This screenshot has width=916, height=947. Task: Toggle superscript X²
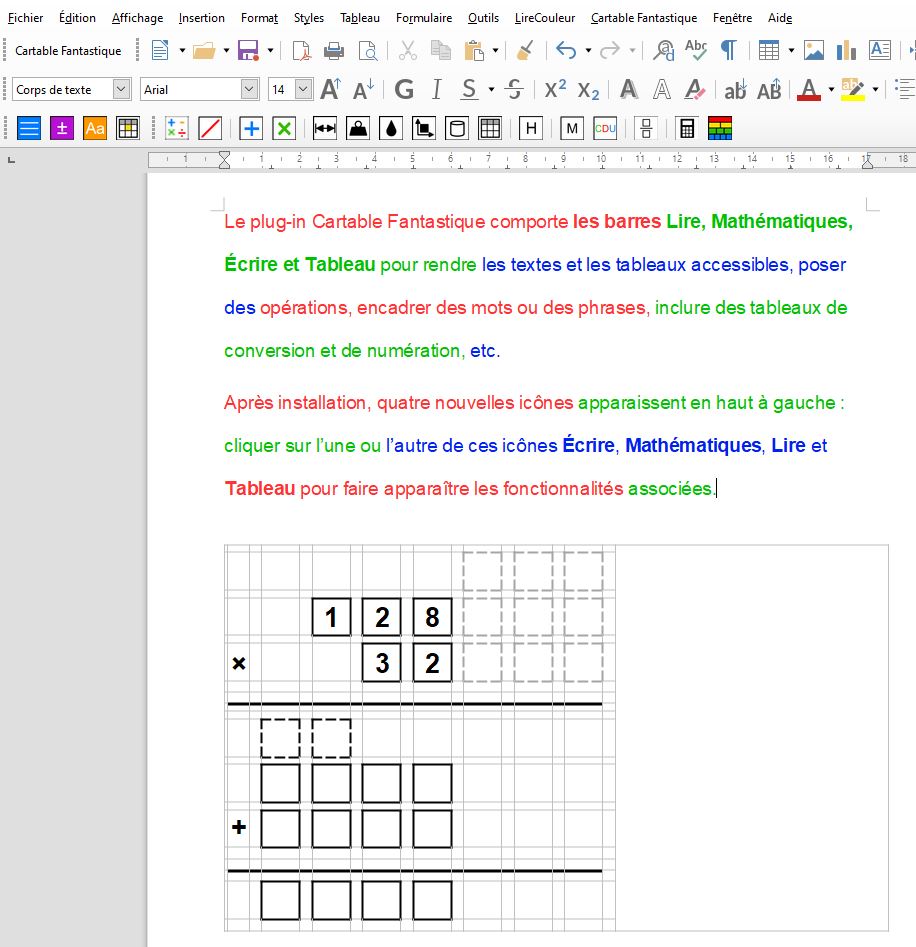pyautogui.click(x=555, y=89)
